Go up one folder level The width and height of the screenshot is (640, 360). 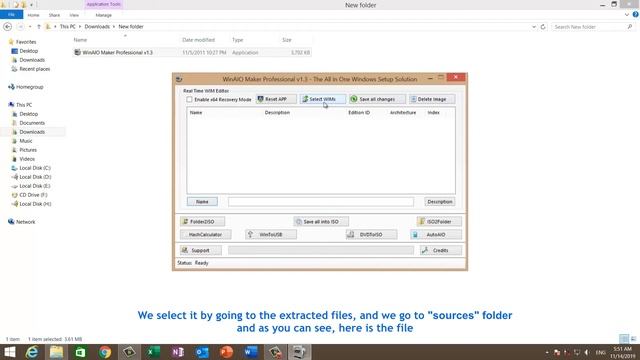tap(39, 27)
